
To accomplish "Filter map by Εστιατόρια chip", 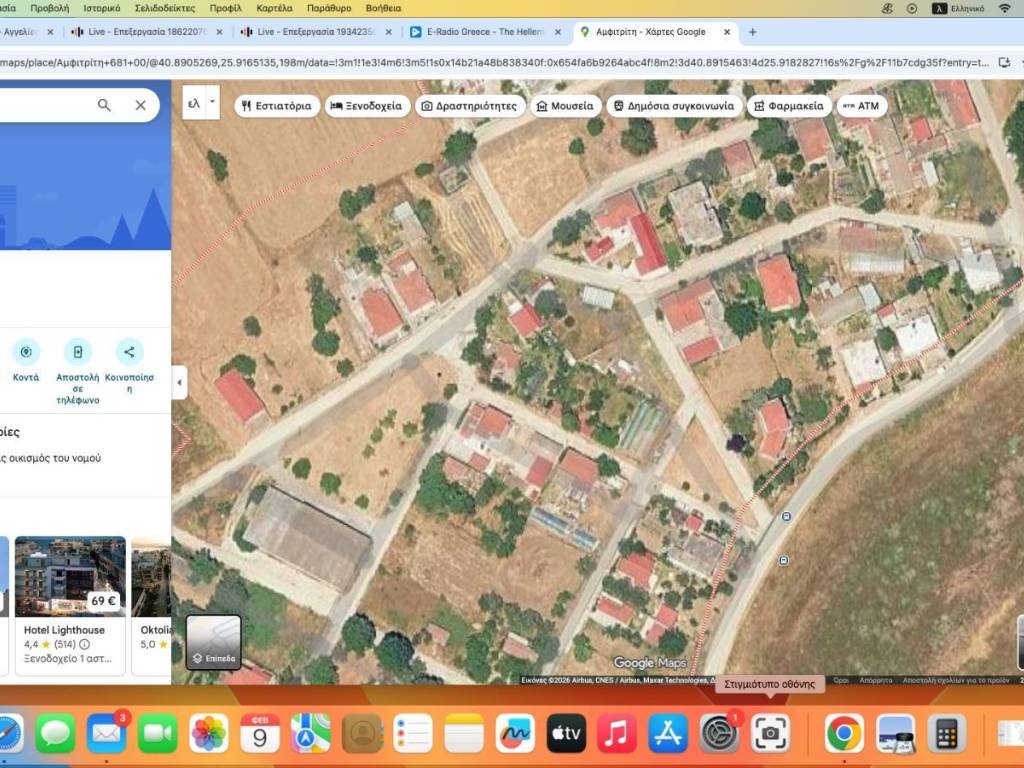I will (277, 106).
